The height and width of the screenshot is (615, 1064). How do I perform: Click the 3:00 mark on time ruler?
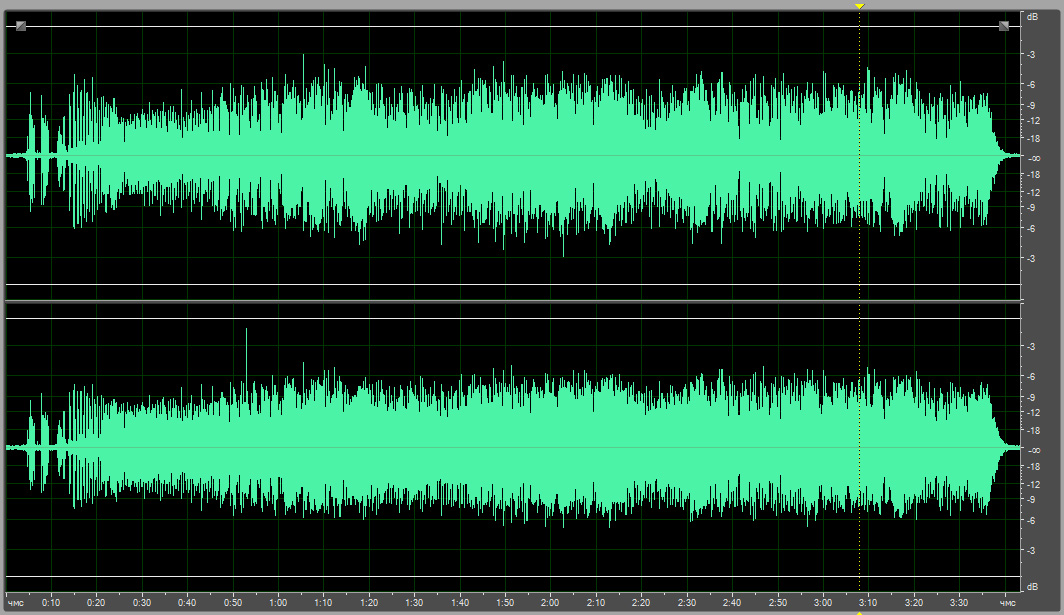coord(822,603)
